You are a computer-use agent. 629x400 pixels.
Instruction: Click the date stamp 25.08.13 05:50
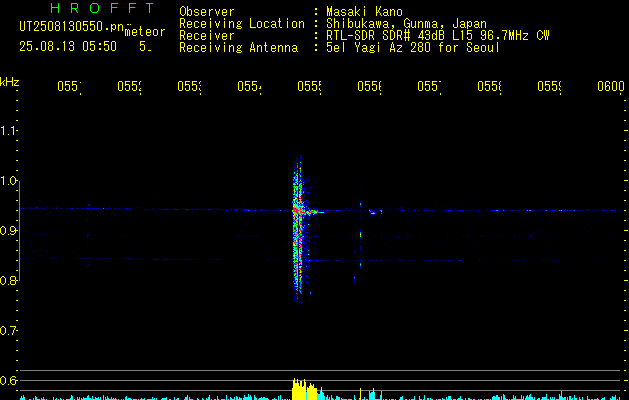[68, 47]
